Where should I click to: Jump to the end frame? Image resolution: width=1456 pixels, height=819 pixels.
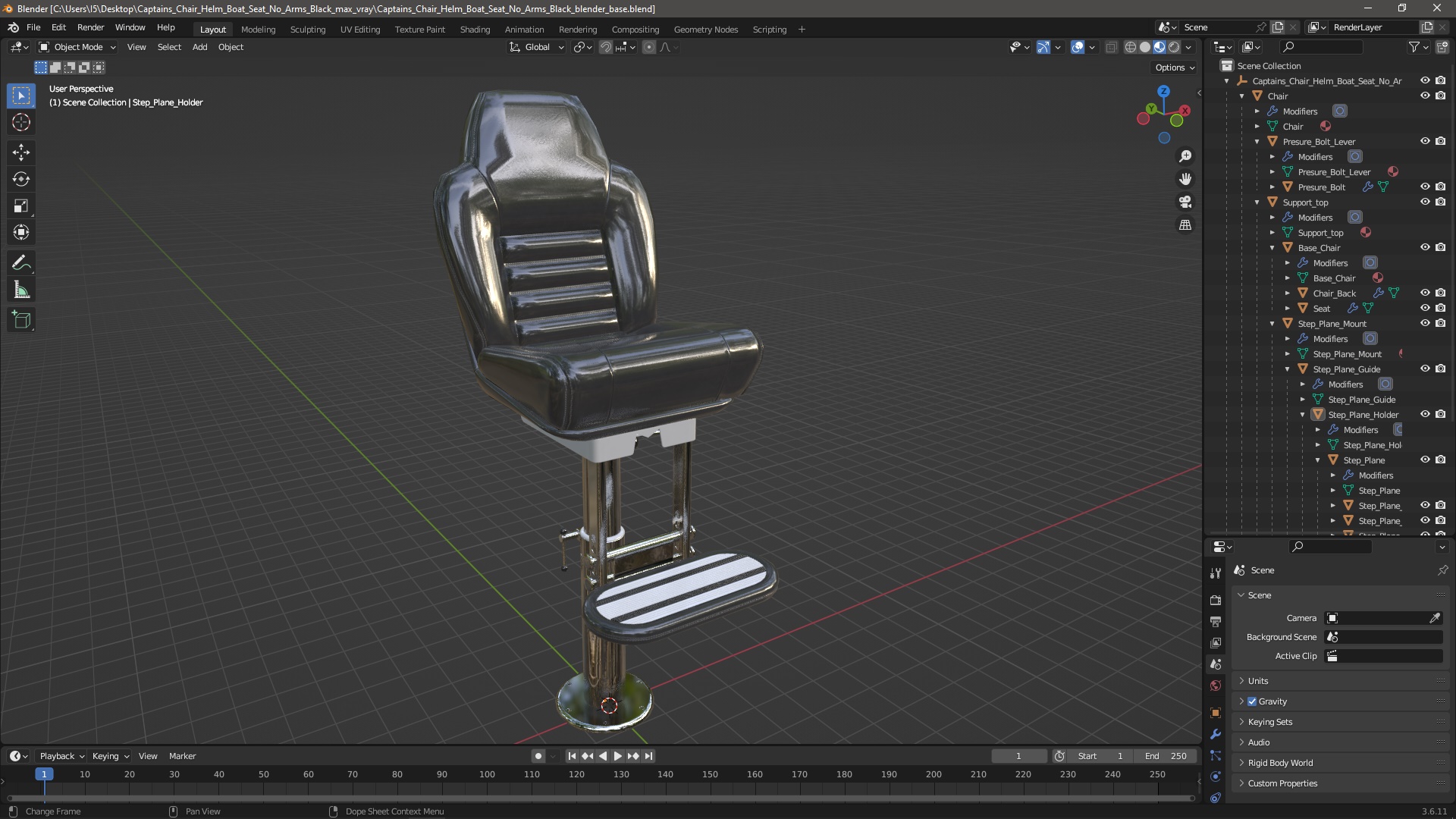click(648, 756)
